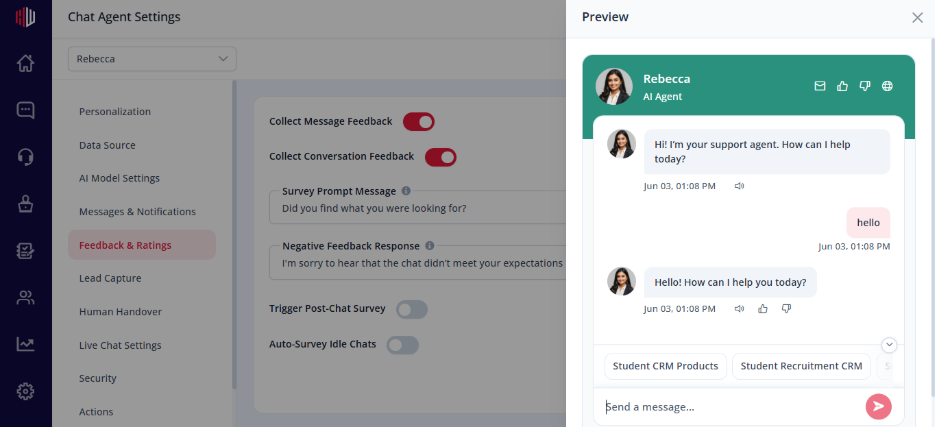The width and height of the screenshot is (936, 427).
Task: Click the Student CRM Products suggestion chip
Action: 666,366
